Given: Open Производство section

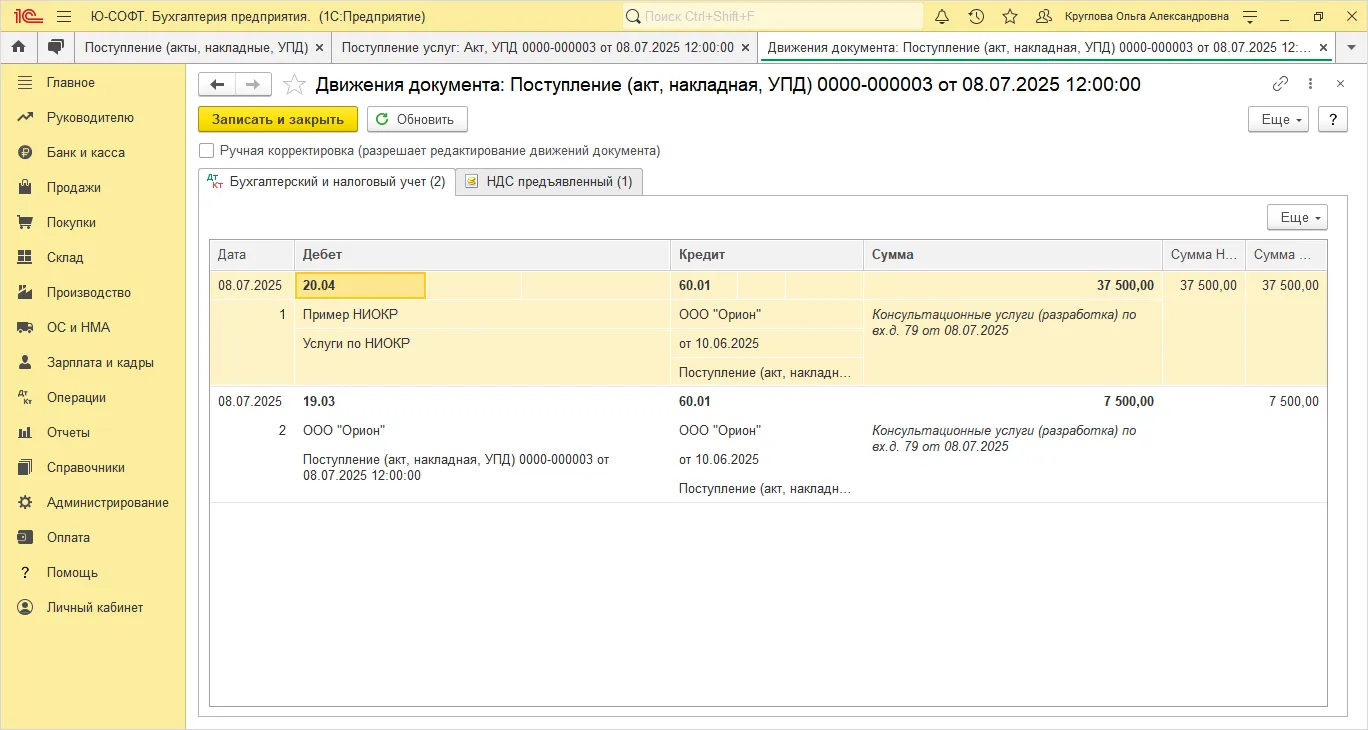Looking at the screenshot, I should coord(89,292).
